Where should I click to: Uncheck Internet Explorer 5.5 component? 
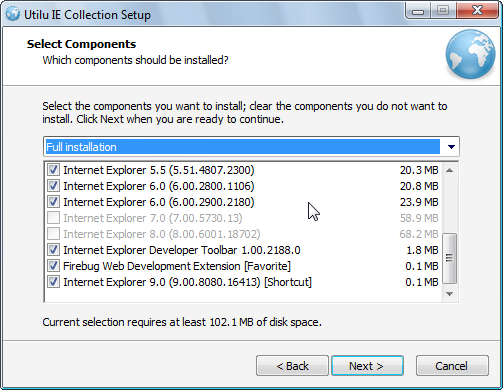pyautogui.click(x=53, y=170)
